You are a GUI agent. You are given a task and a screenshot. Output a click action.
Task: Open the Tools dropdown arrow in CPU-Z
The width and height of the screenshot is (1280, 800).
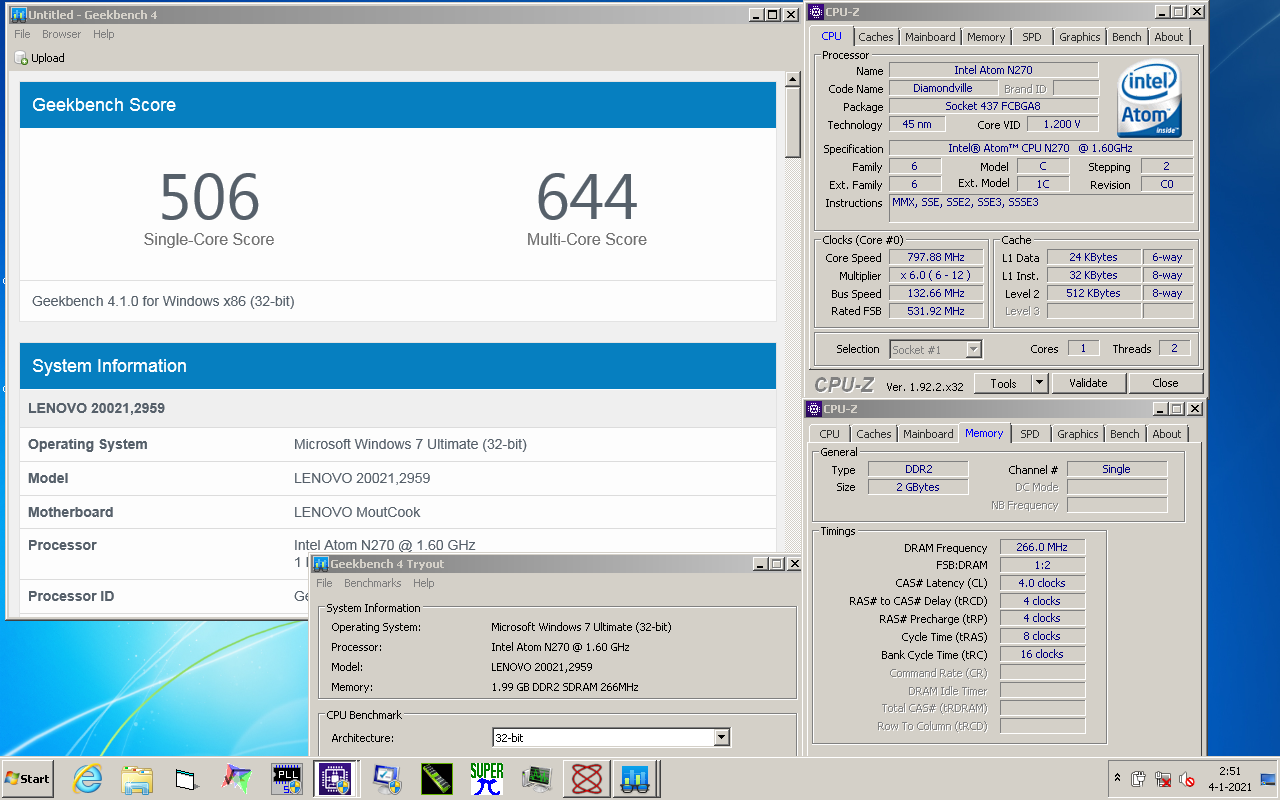[x=1039, y=383]
